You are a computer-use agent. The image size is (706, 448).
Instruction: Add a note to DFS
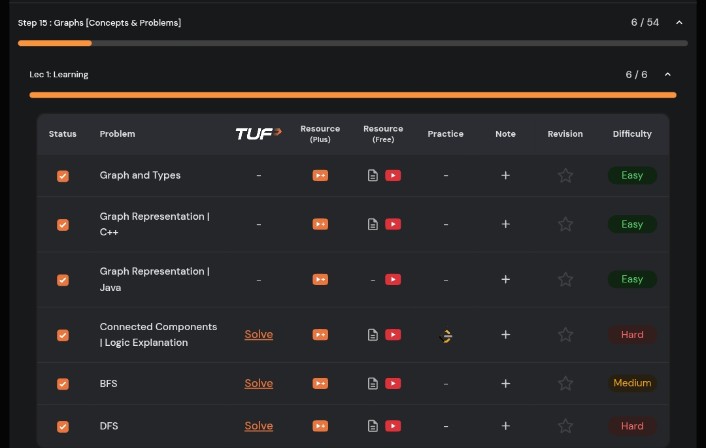coord(505,425)
